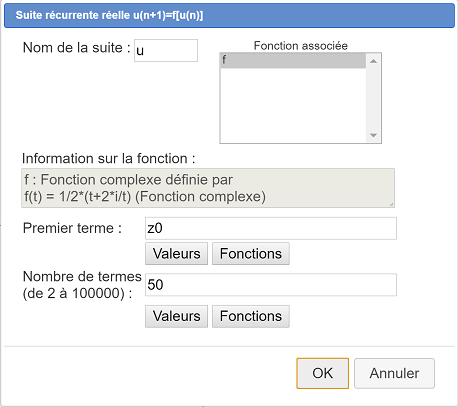
Task: Cancel the dialog with the Annuler button
Action: coord(394,373)
